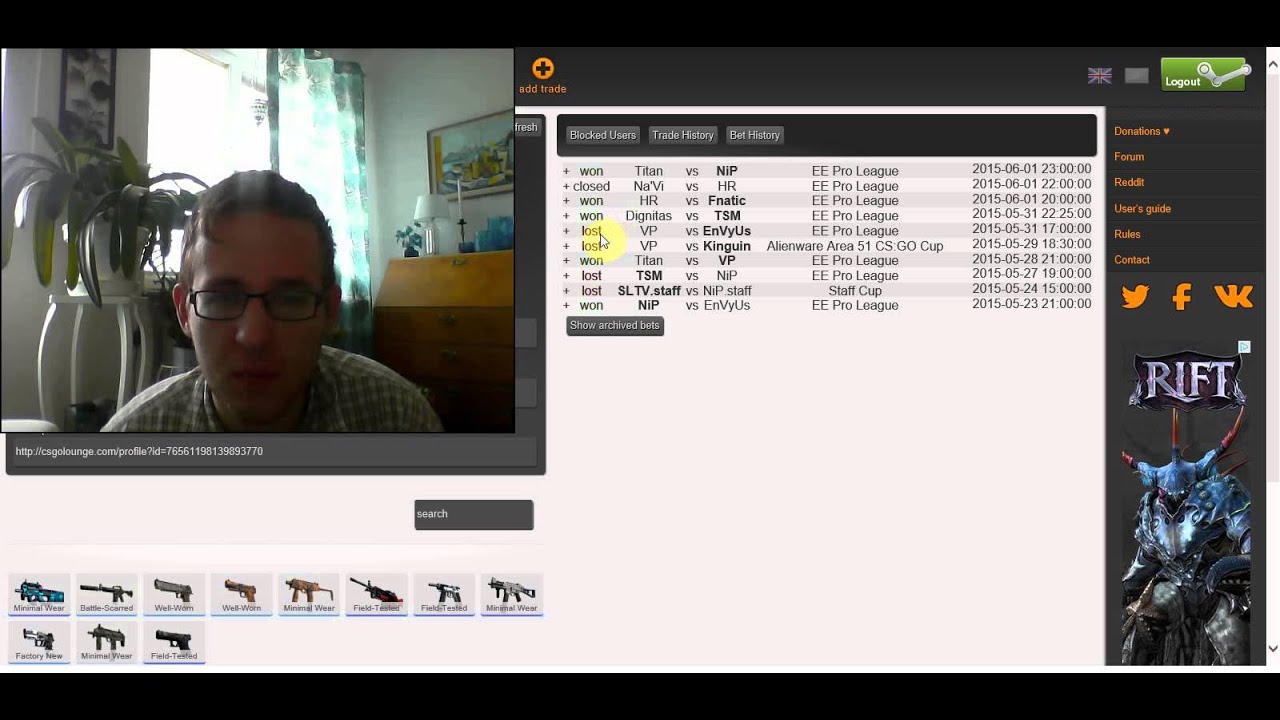Expand the VP vs EnVyUs bet row

pos(566,231)
